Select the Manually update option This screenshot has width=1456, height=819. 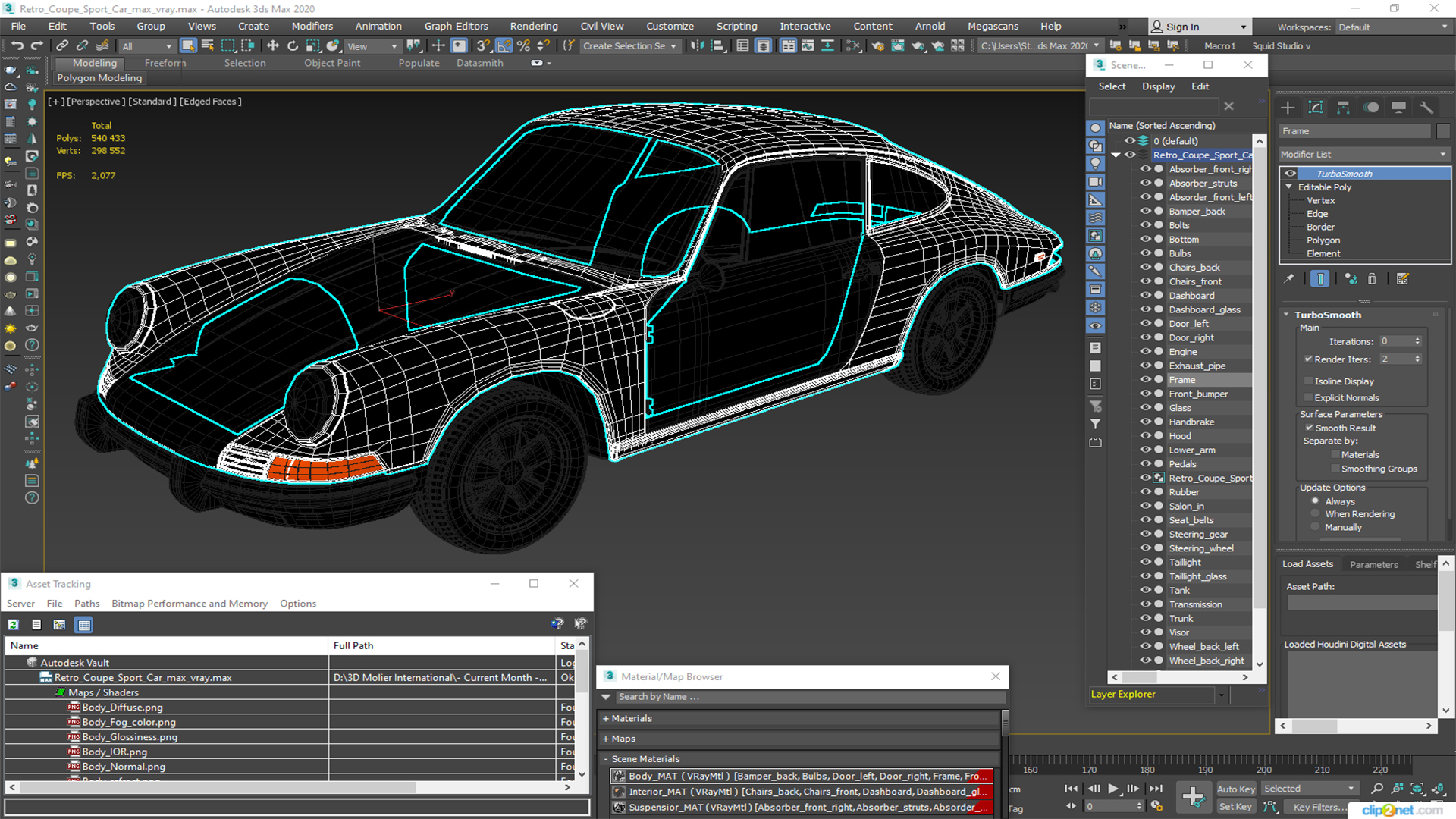(x=1316, y=527)
